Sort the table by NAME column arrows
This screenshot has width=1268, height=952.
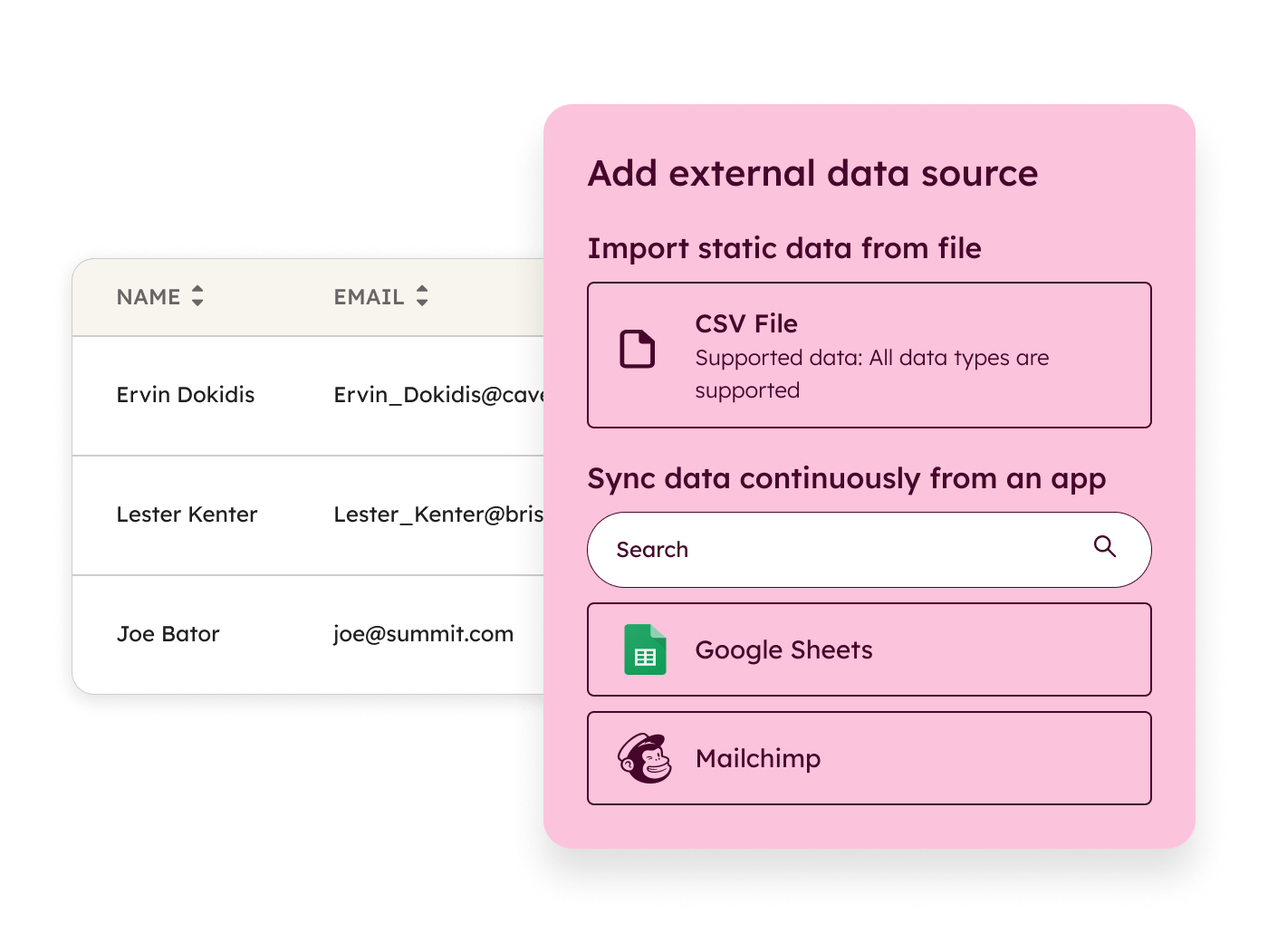pyautogui.click(x=197, y=296)
